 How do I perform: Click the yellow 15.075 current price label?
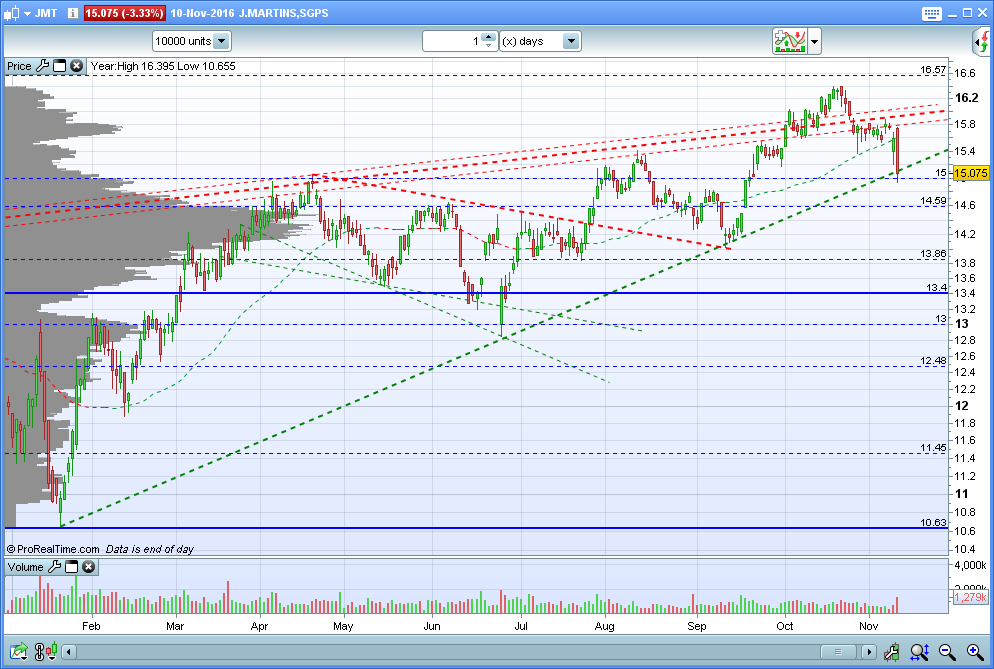coord(971,173)
